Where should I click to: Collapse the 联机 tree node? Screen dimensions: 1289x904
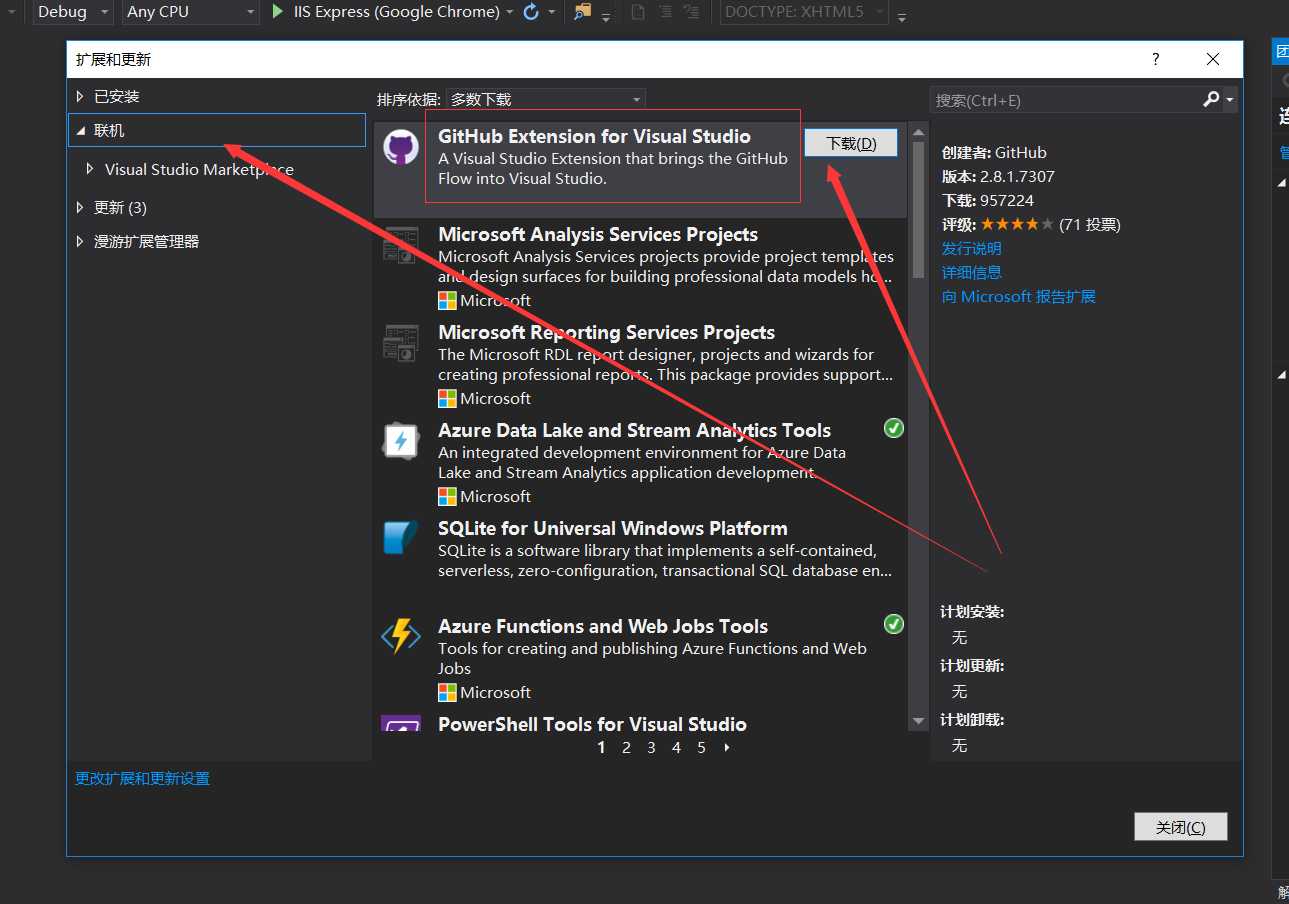[x=81, y=131]
